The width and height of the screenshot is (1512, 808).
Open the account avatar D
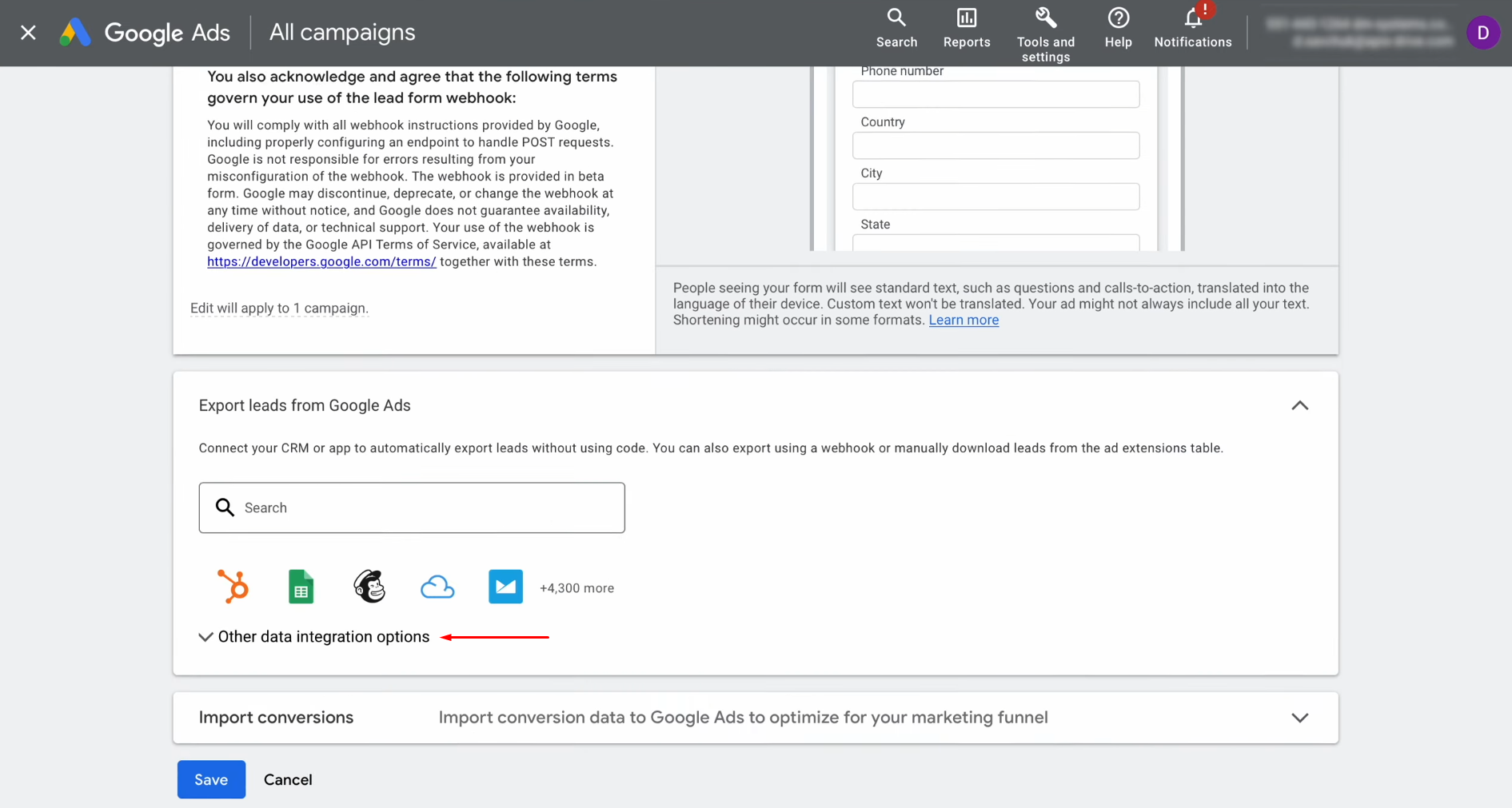point(1482,33)
